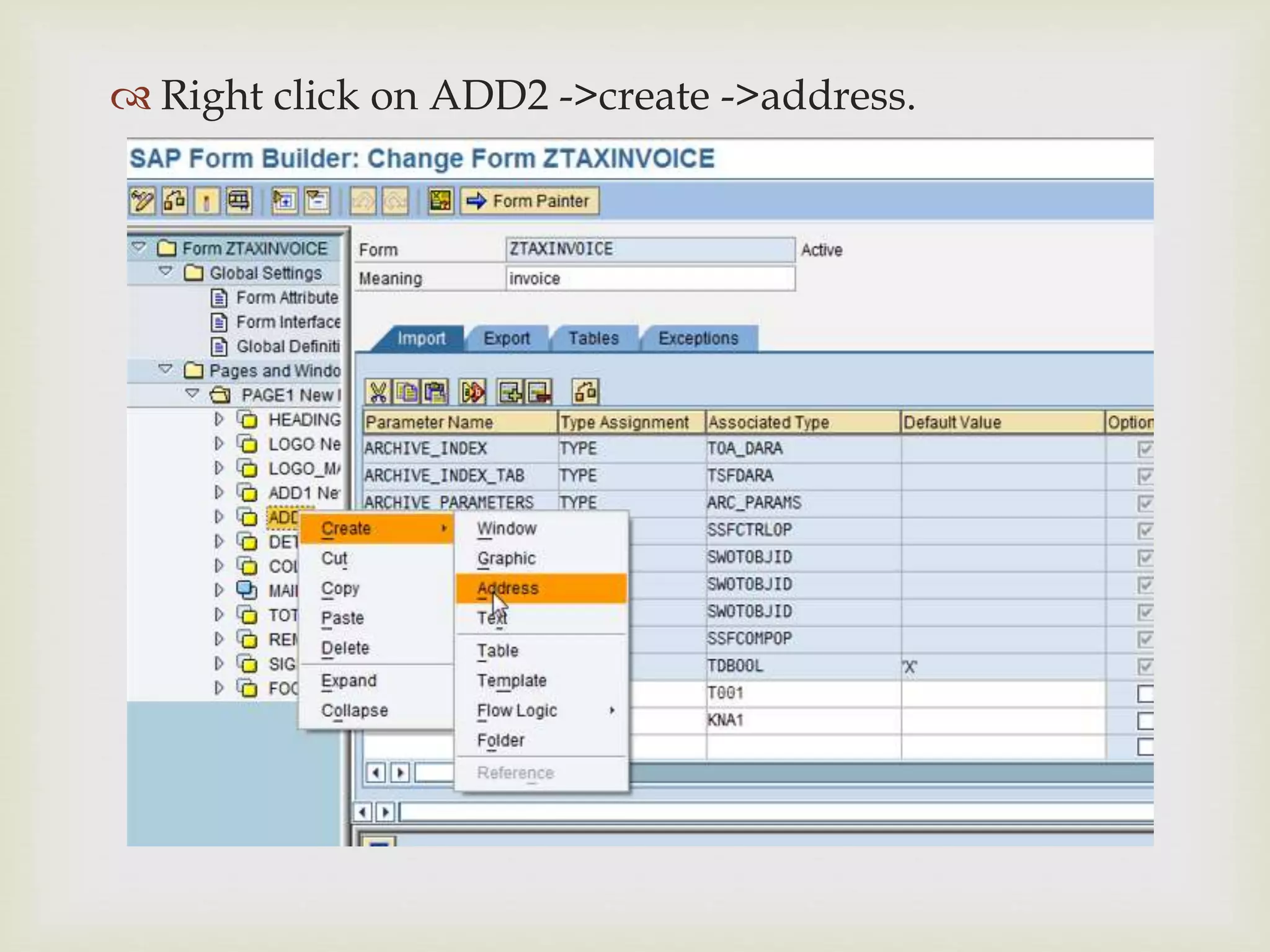
Task: Expand the HEADING window node
Action: (x=218, y=420)
